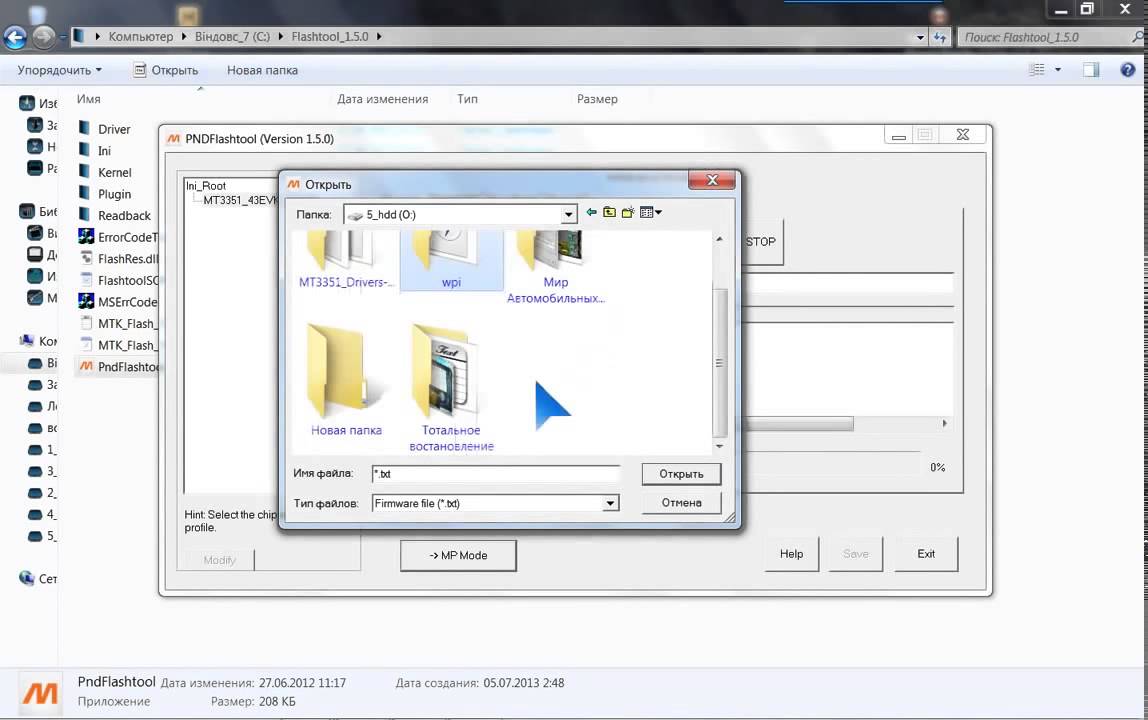The width and height of the screenshot is (1148, 720).
Task: Click Flashtool_1.5.0 breadcrumb
Action: [329, 37]
